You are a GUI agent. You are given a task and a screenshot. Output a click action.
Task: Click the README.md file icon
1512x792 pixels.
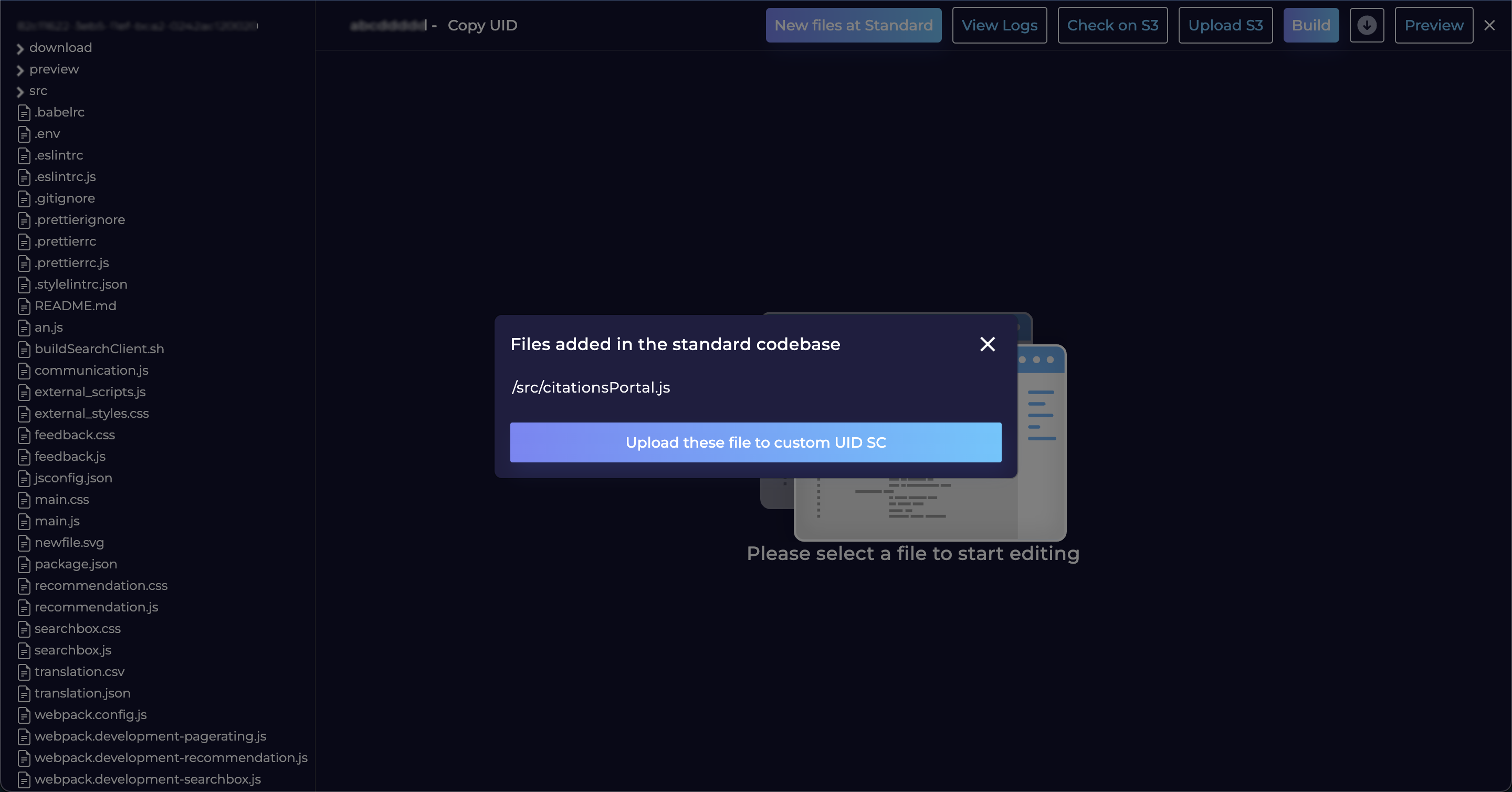(24, 306)
